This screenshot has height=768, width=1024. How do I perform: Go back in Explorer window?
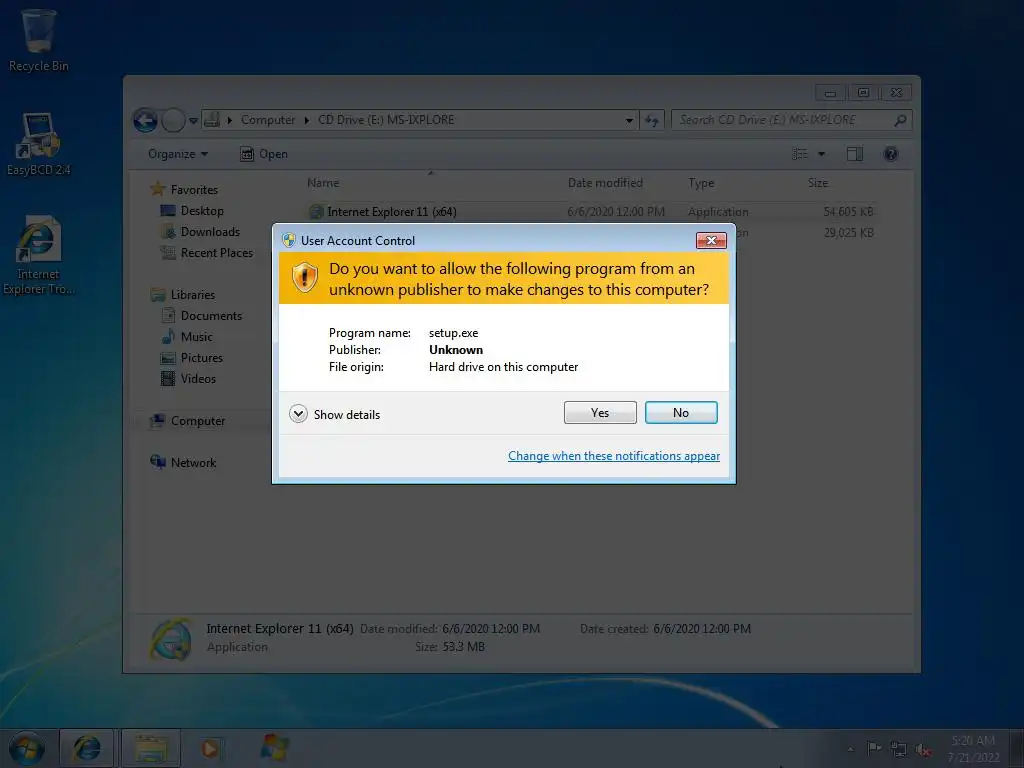[x=146, y=120]
